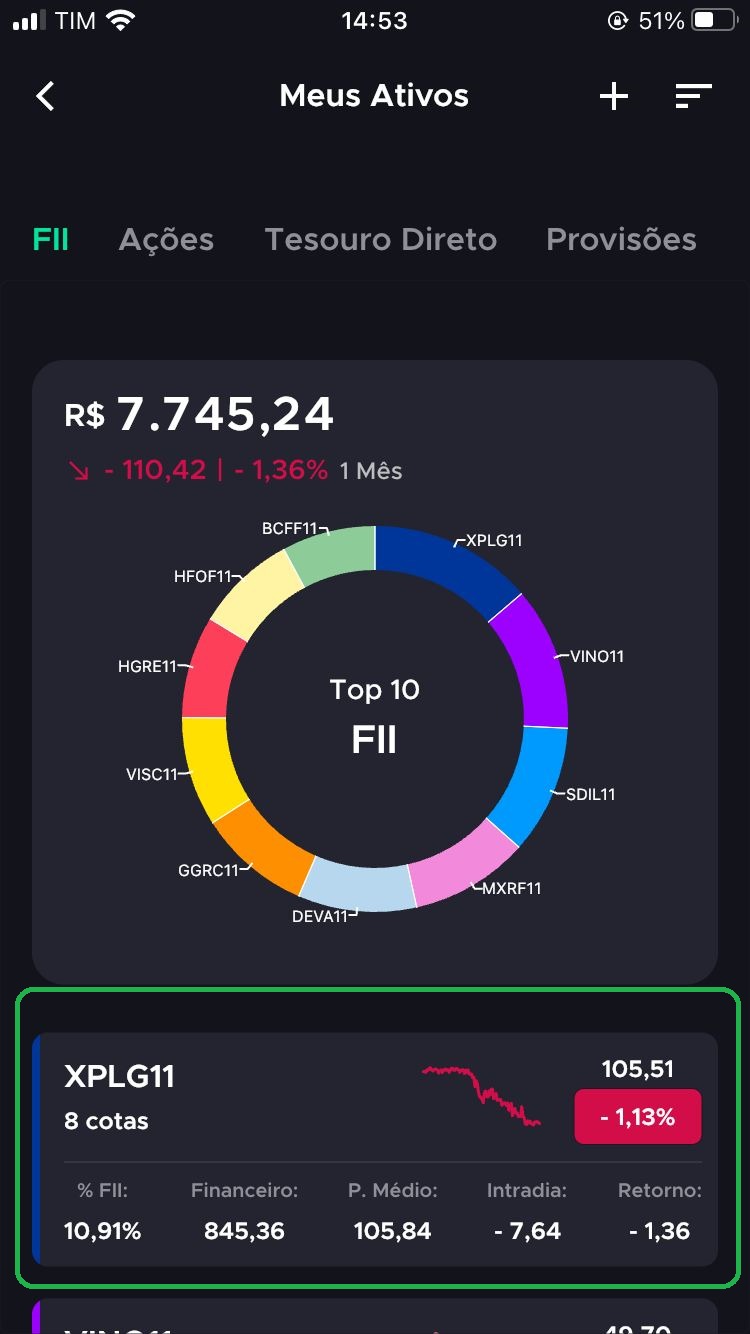Open the sort filter lines icon
Screen dimensions: 750x1334
[693, 96]
